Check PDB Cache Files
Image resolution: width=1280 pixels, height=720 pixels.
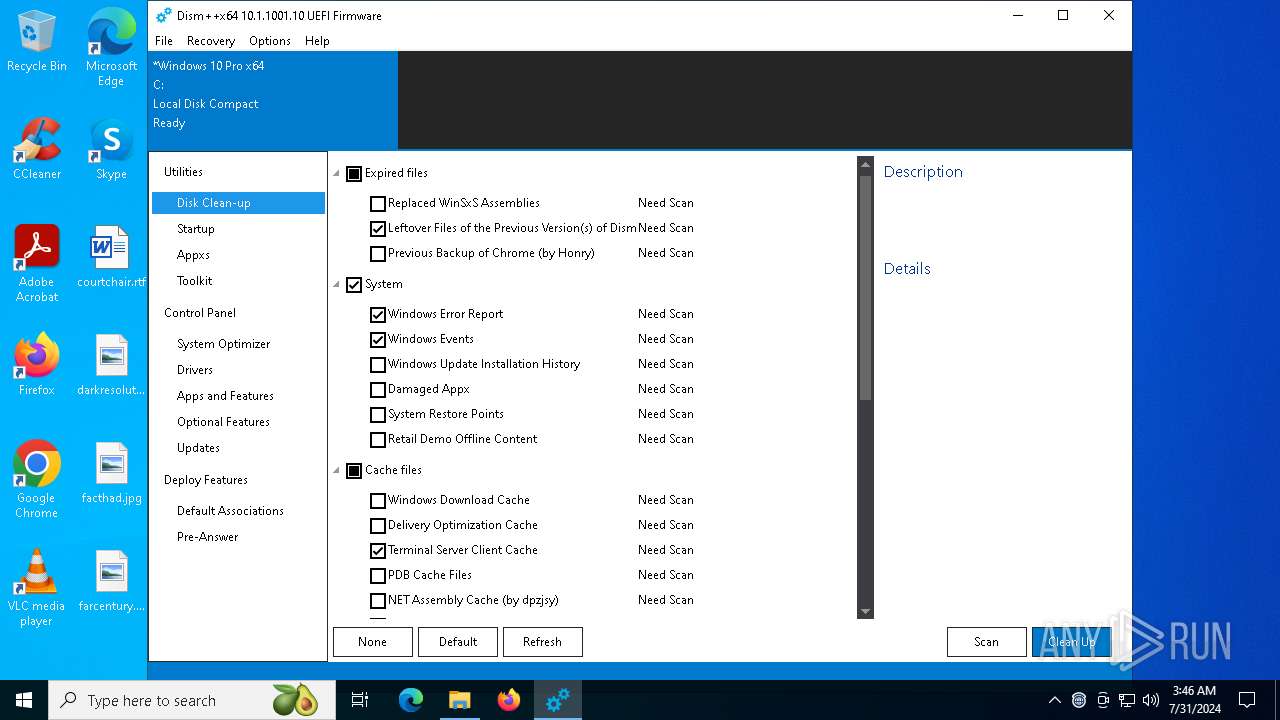pos(378,576)
